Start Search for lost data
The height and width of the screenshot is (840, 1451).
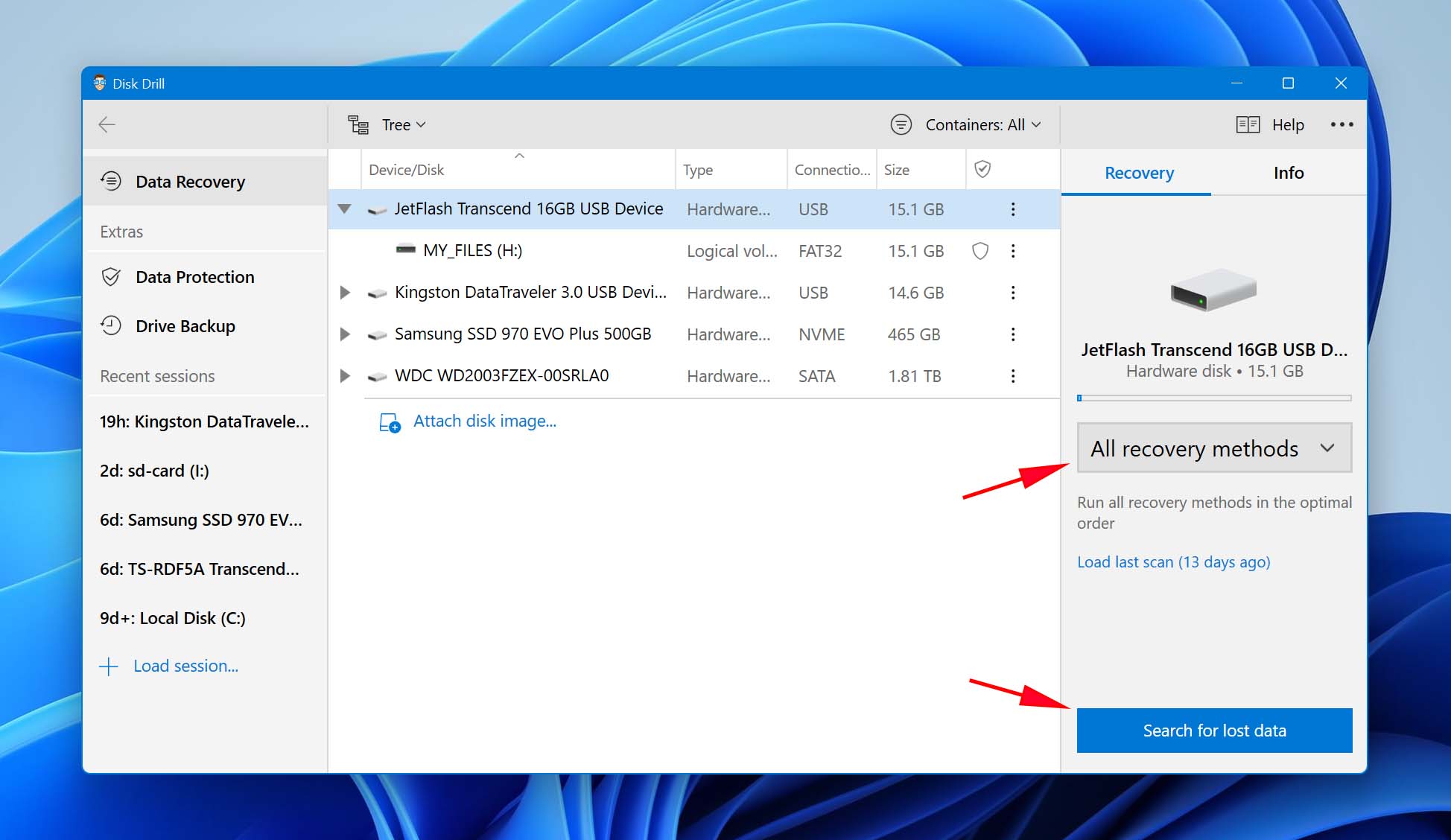[x=1214, y=731]
